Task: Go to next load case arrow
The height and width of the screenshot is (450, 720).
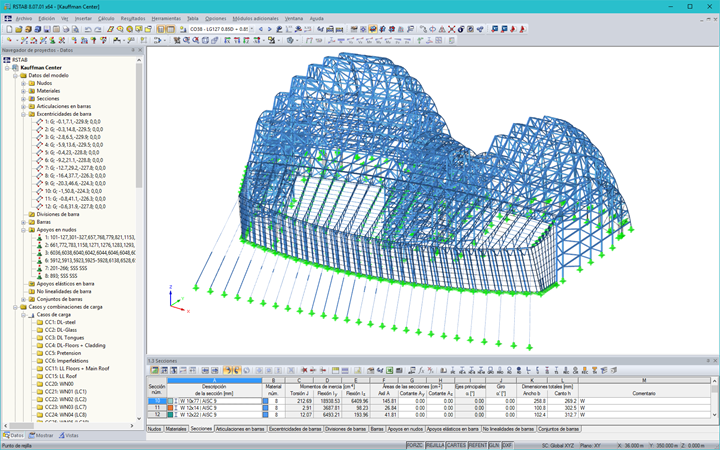Action: (x=270, y=29)
